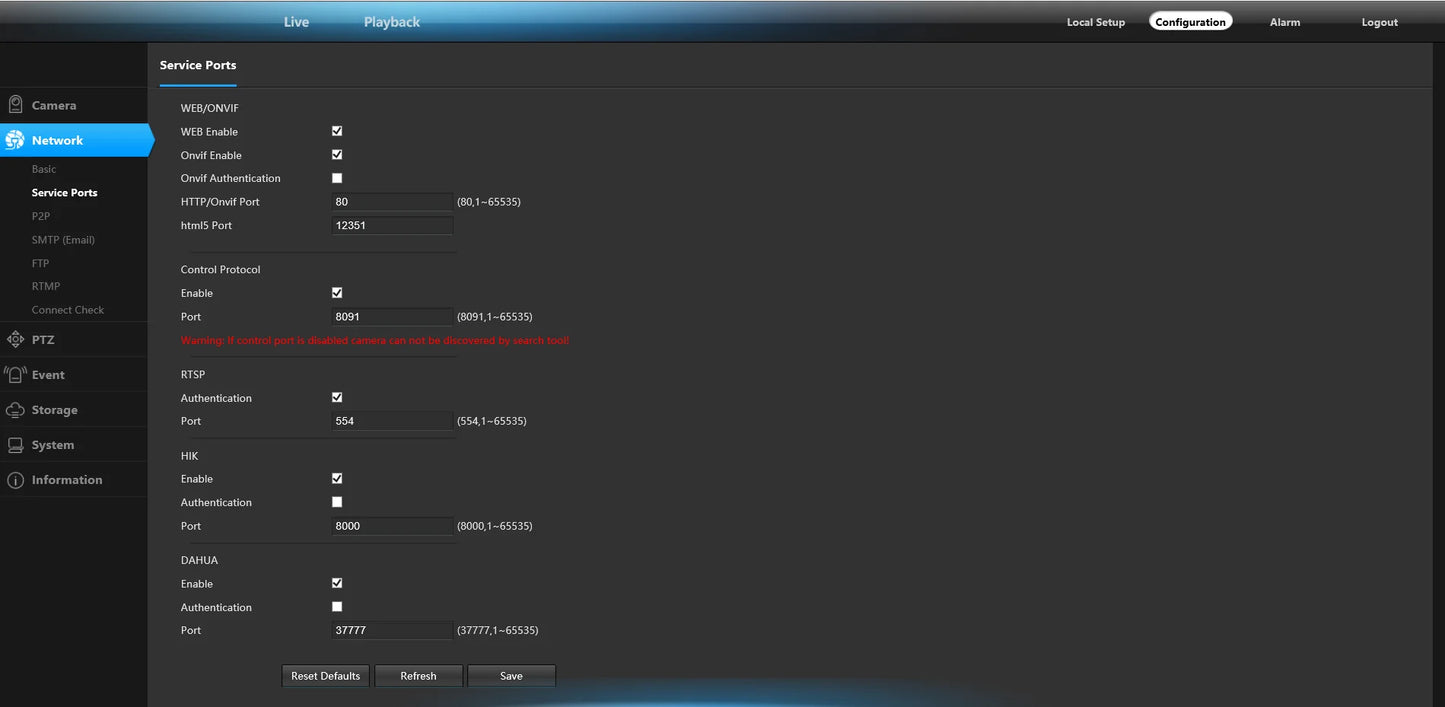Viewport: 1445px width, 707px height.
Task: Select SMTP (Email) in Network submenu
Action: tap(63, 240)
